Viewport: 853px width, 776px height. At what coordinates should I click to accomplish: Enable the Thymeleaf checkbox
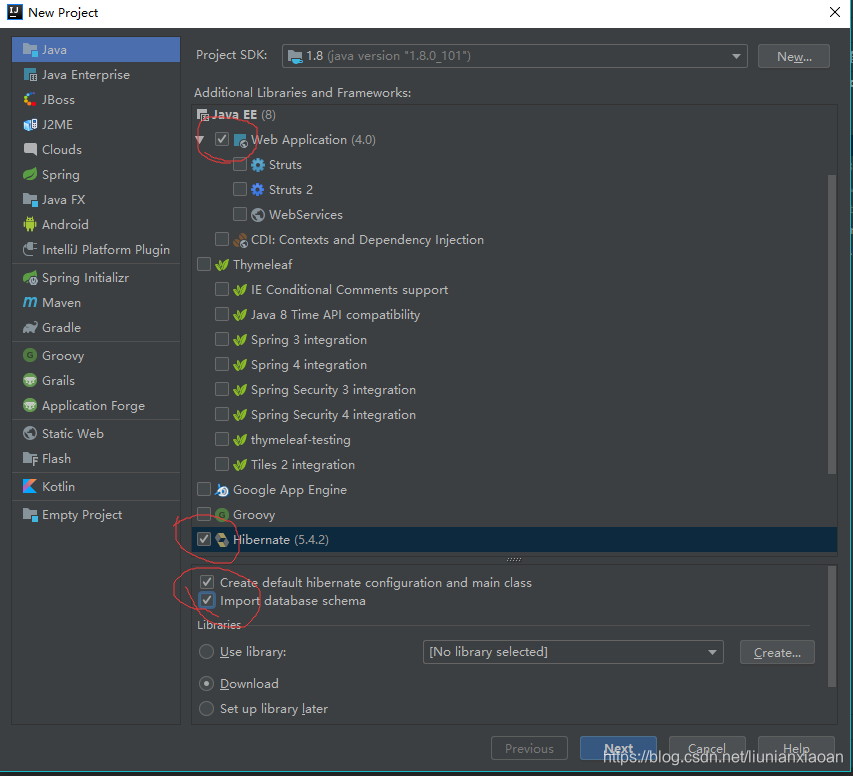click(203, 264)
